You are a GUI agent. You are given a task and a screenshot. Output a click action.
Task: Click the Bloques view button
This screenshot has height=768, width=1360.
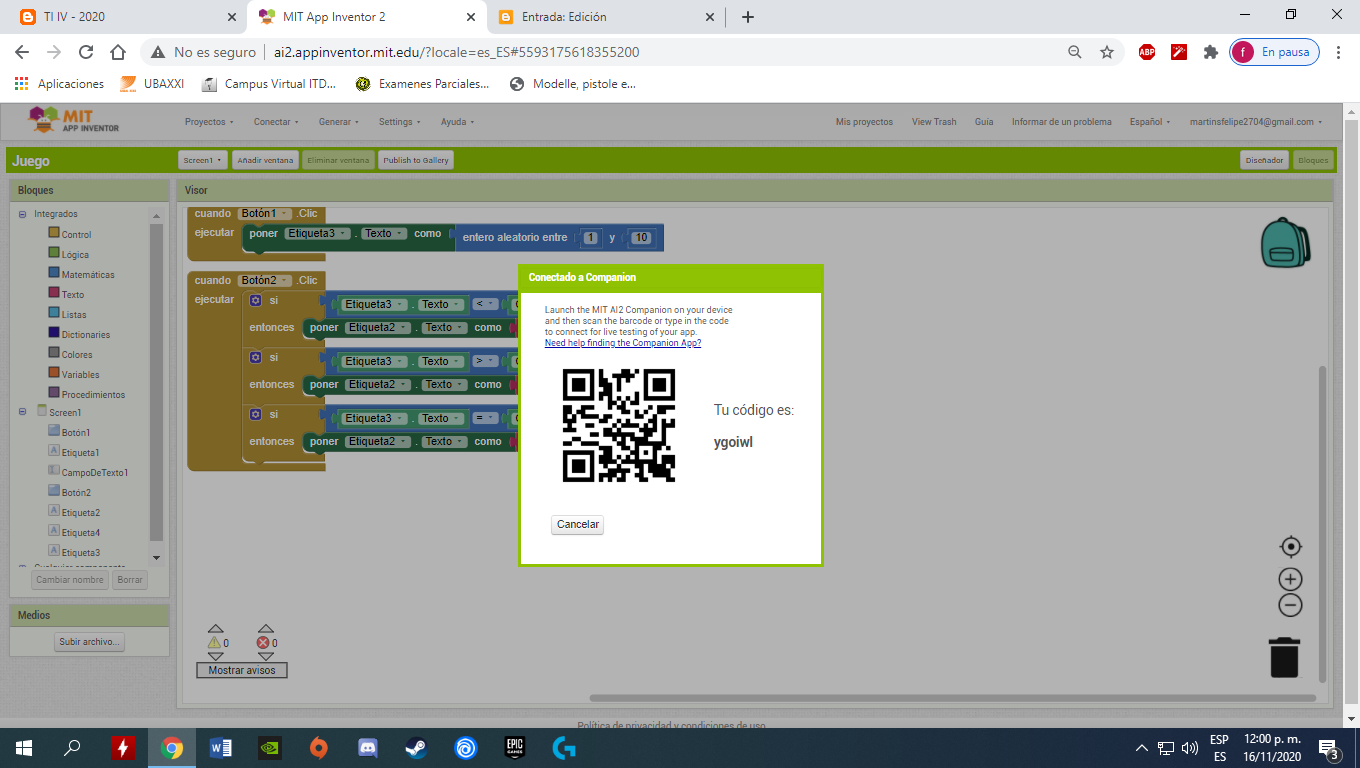[1312, 160]
